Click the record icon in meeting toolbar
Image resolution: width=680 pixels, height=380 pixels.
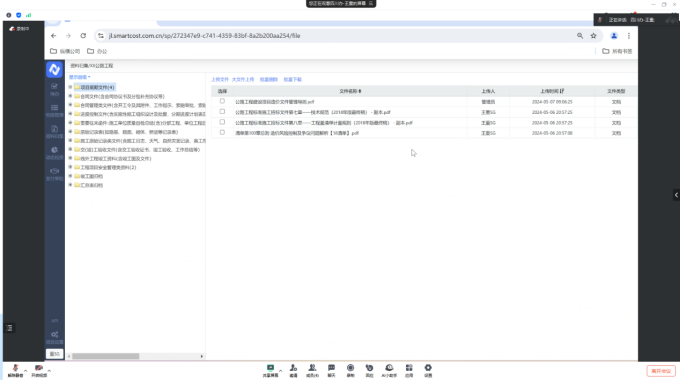coord(350,368)
